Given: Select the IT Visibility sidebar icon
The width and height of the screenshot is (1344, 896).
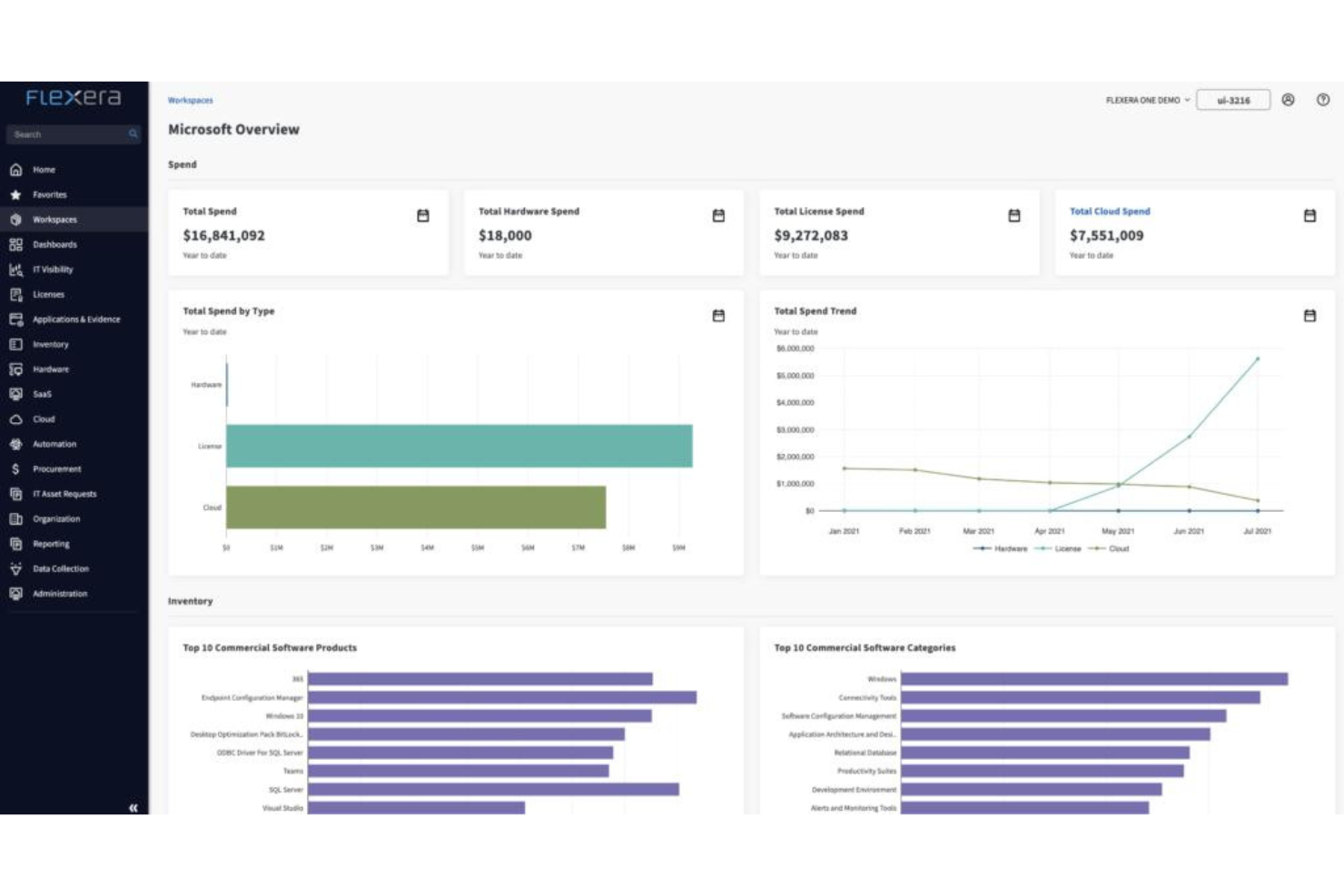Looking at the screenshot, I should click(15, 269).
